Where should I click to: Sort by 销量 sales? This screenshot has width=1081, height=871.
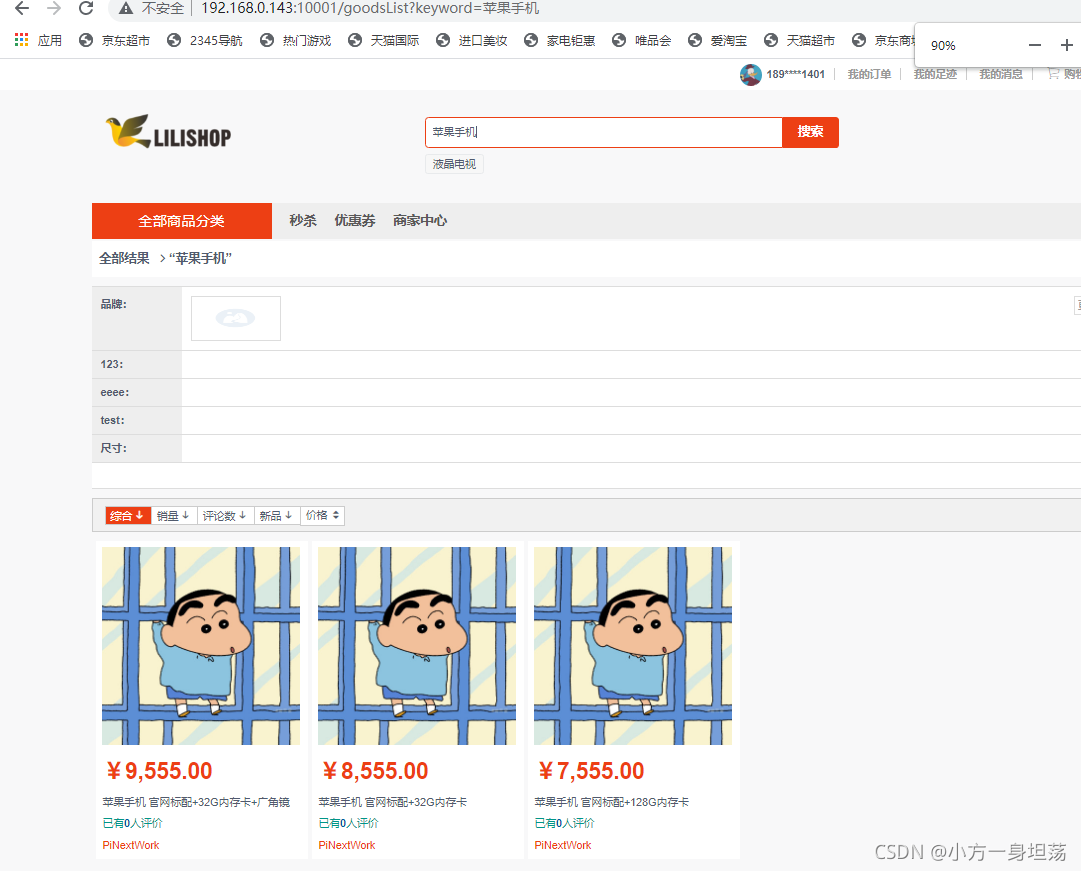click(173, 516)
